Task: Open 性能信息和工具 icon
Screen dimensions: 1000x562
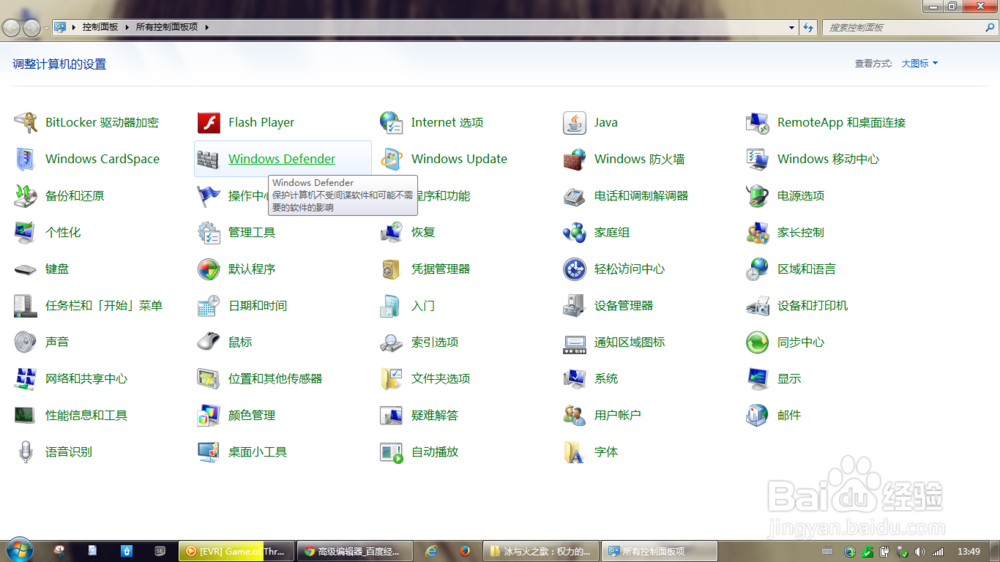Action: point(26,415)
